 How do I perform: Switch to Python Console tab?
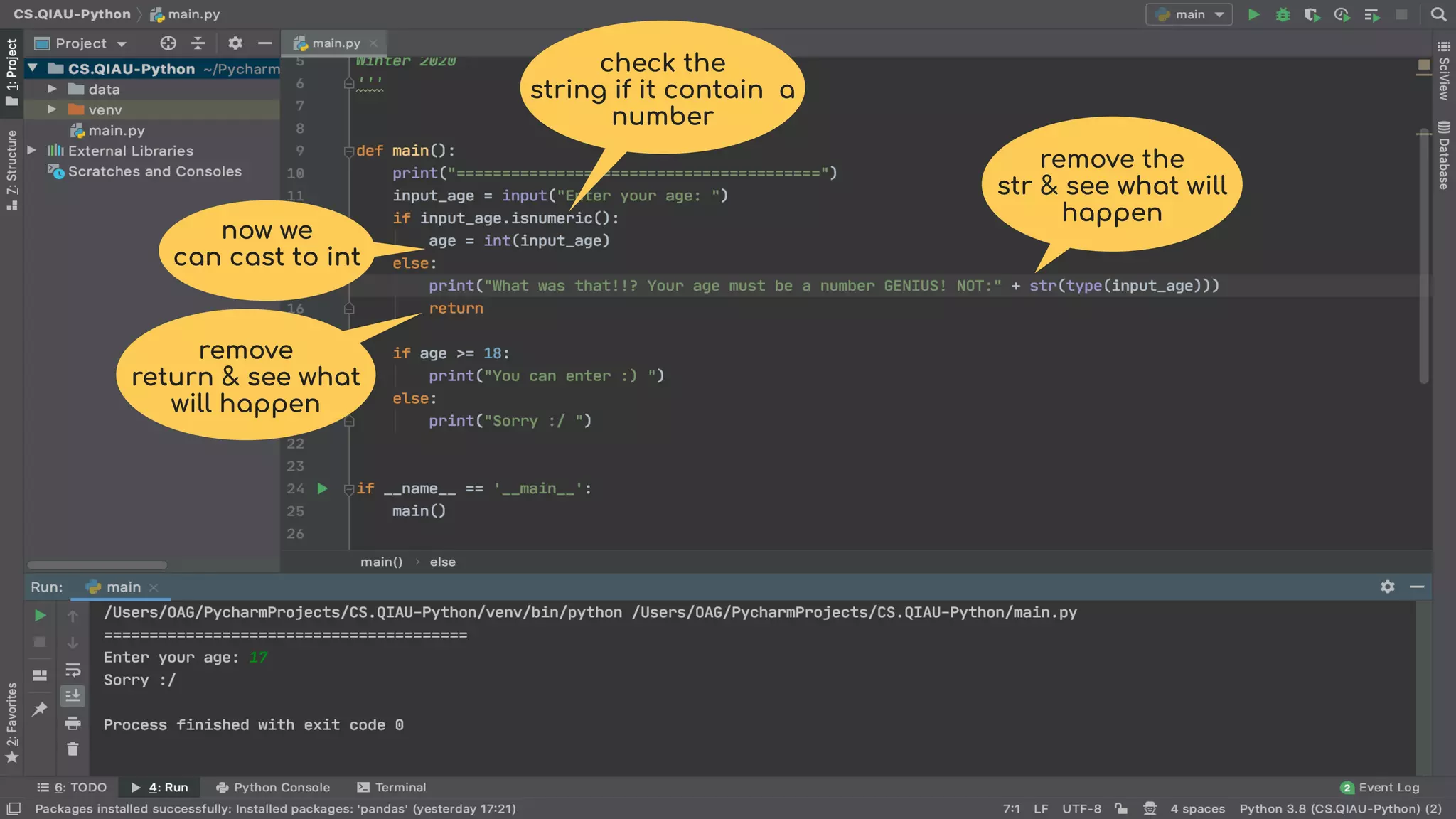click(x=273, y=787)
